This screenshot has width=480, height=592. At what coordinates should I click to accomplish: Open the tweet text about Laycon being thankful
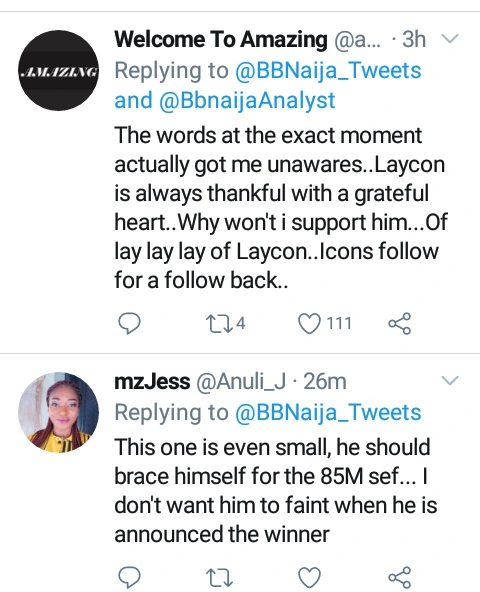tap(281, 208)
